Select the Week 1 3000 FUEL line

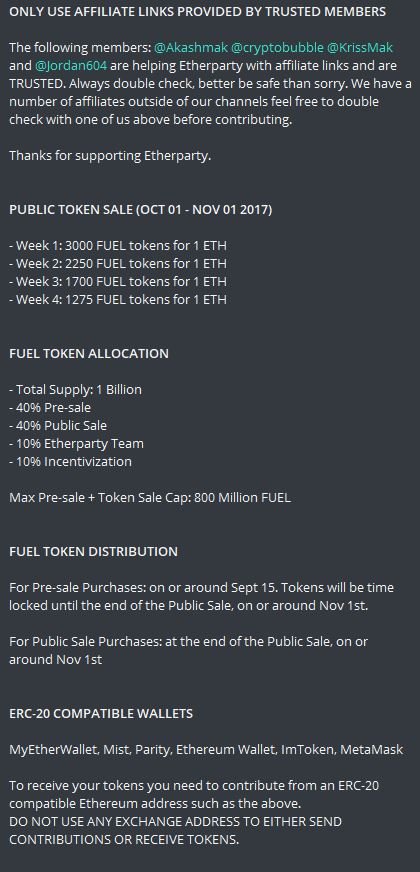118,245
